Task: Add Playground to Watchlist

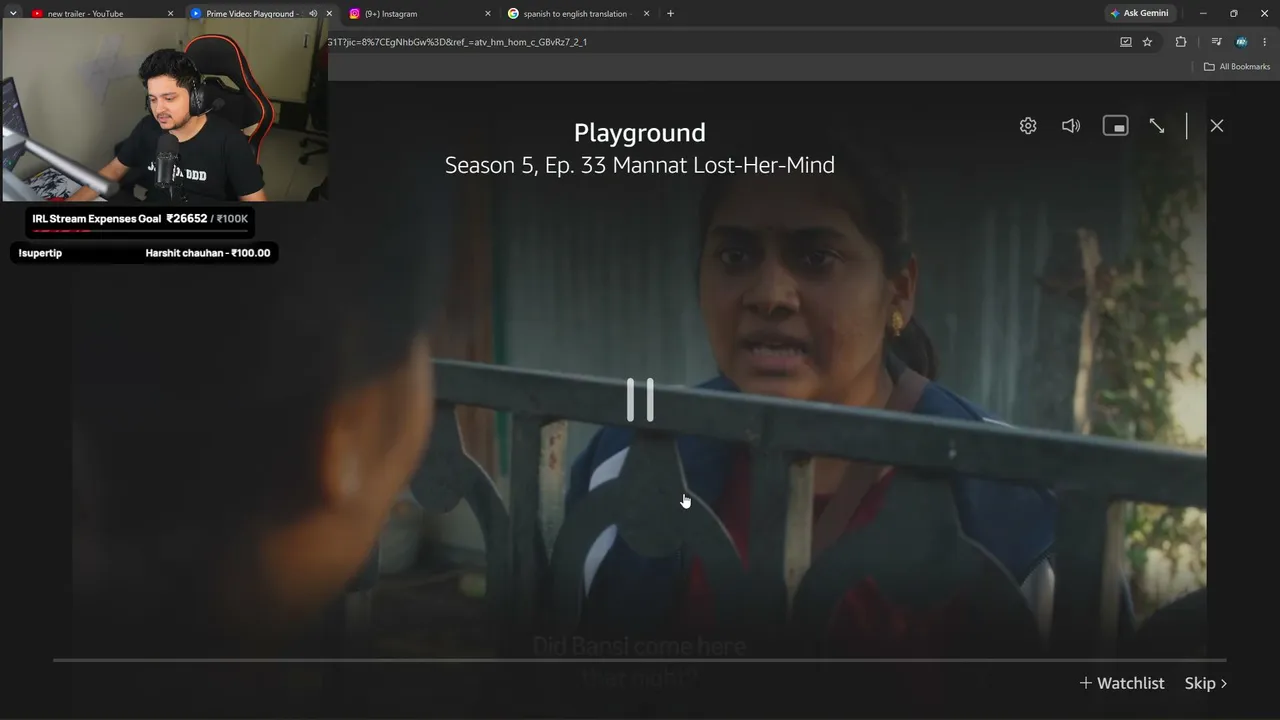Action: (x=1122, y=683)
